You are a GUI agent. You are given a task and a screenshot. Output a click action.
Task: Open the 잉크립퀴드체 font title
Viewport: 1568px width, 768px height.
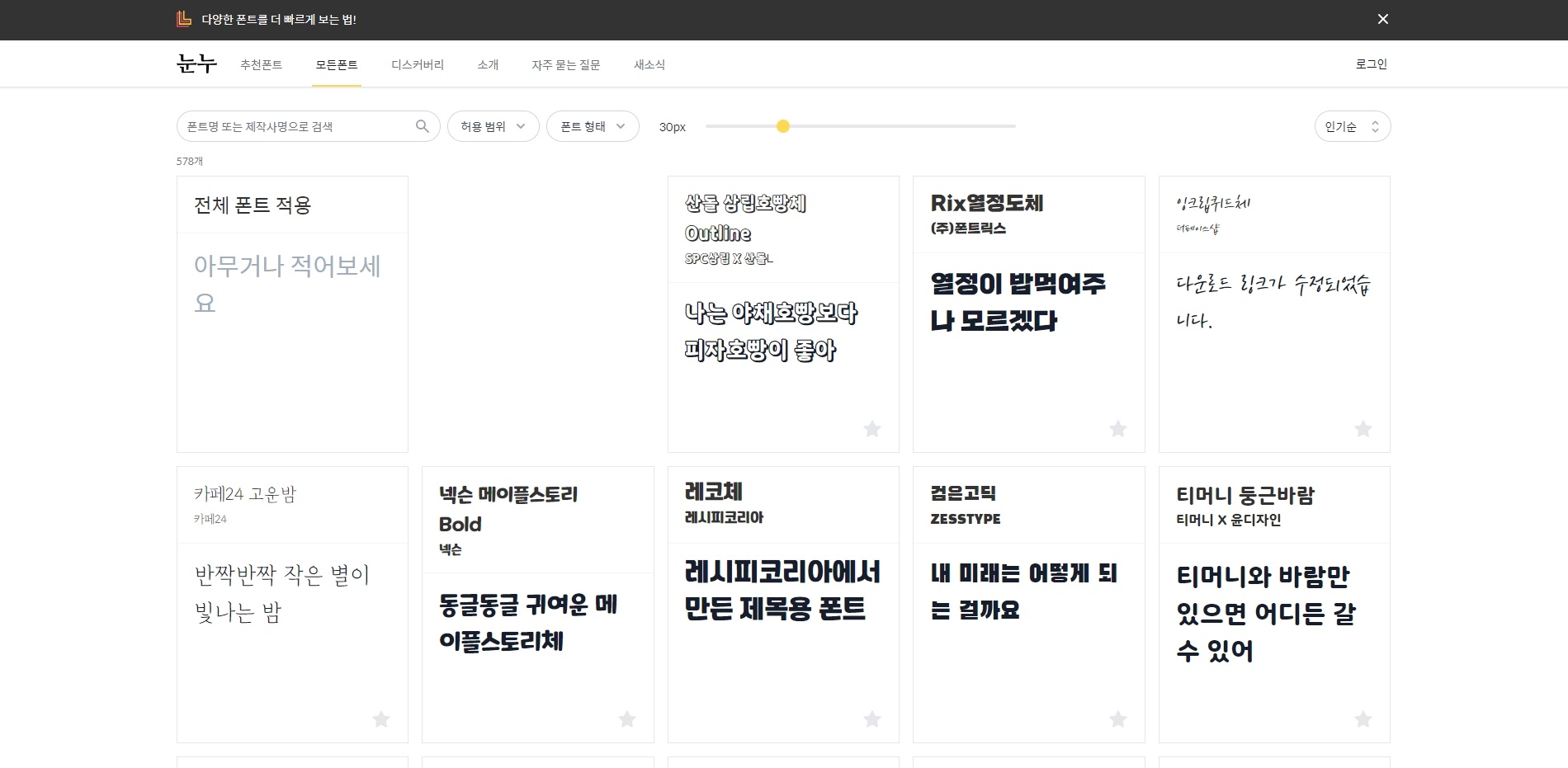[x=1213, y=203]
